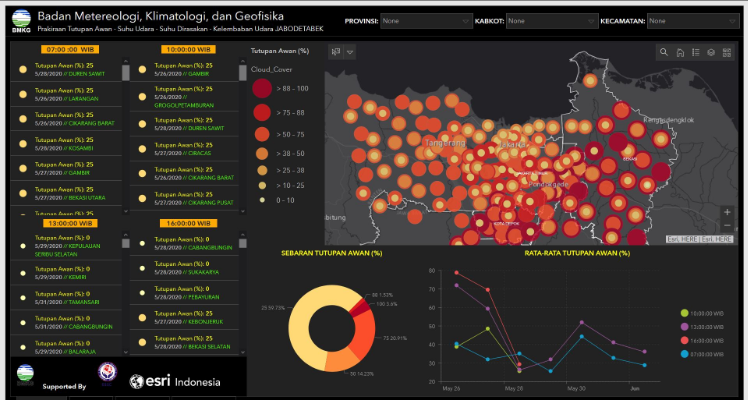Click the Esri, HERE map attribution
The height and width of the screenshot is (400, 748).
click(699, 239)
